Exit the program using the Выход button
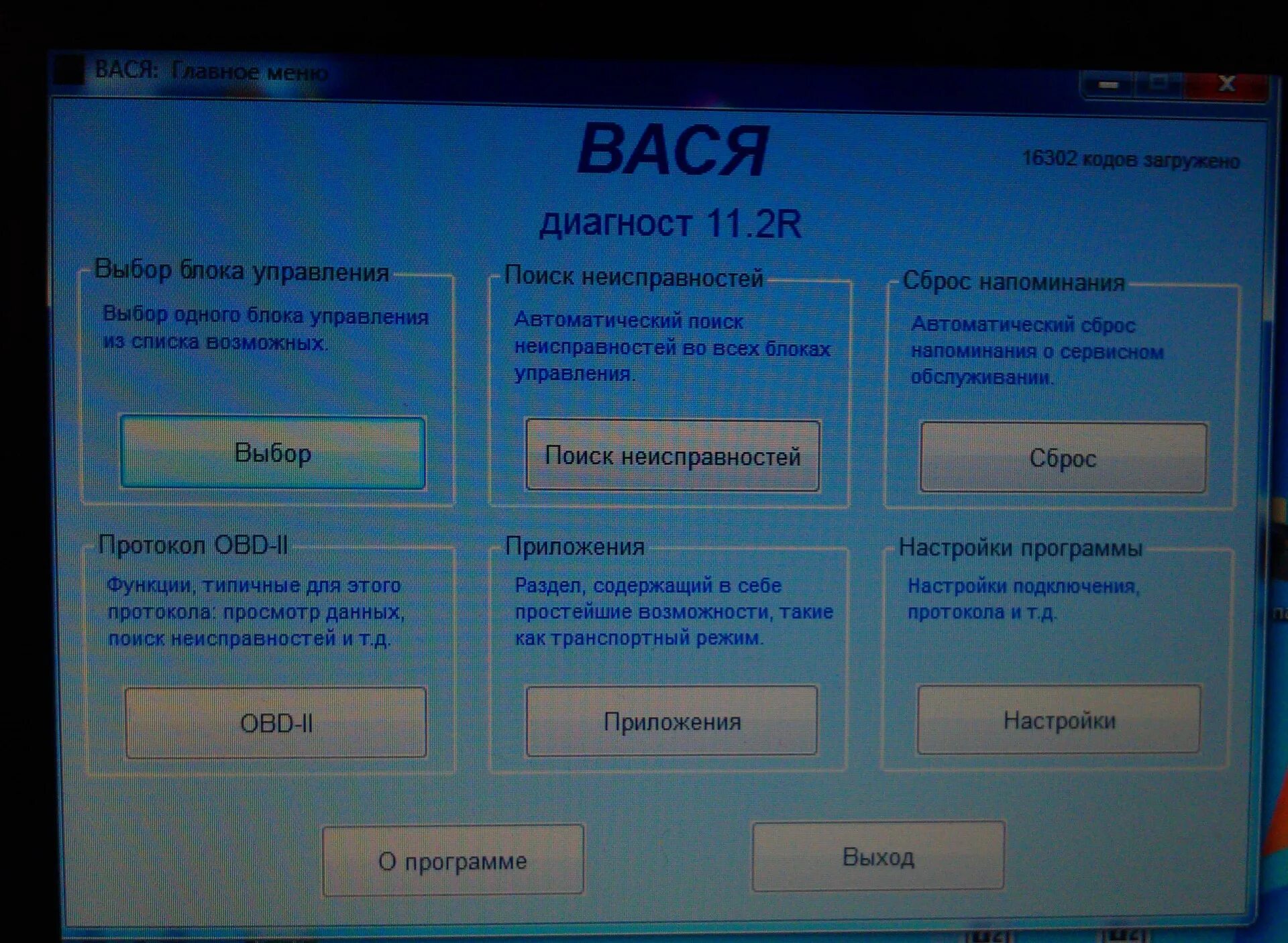This screenshot has width=1288, height=943. coord(879,858)
